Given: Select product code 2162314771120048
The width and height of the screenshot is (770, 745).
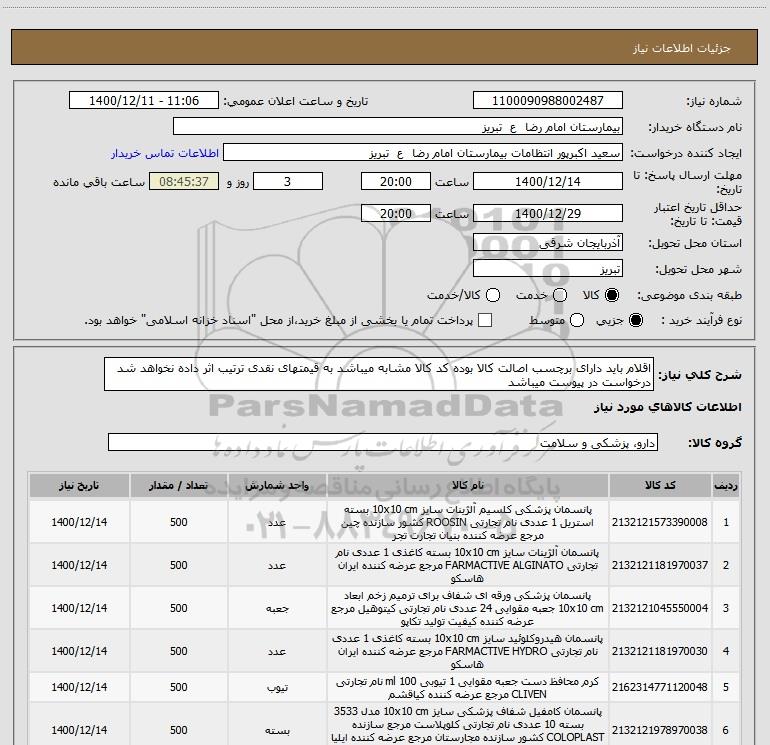Looking at the screenshot, I should [660, 688].
